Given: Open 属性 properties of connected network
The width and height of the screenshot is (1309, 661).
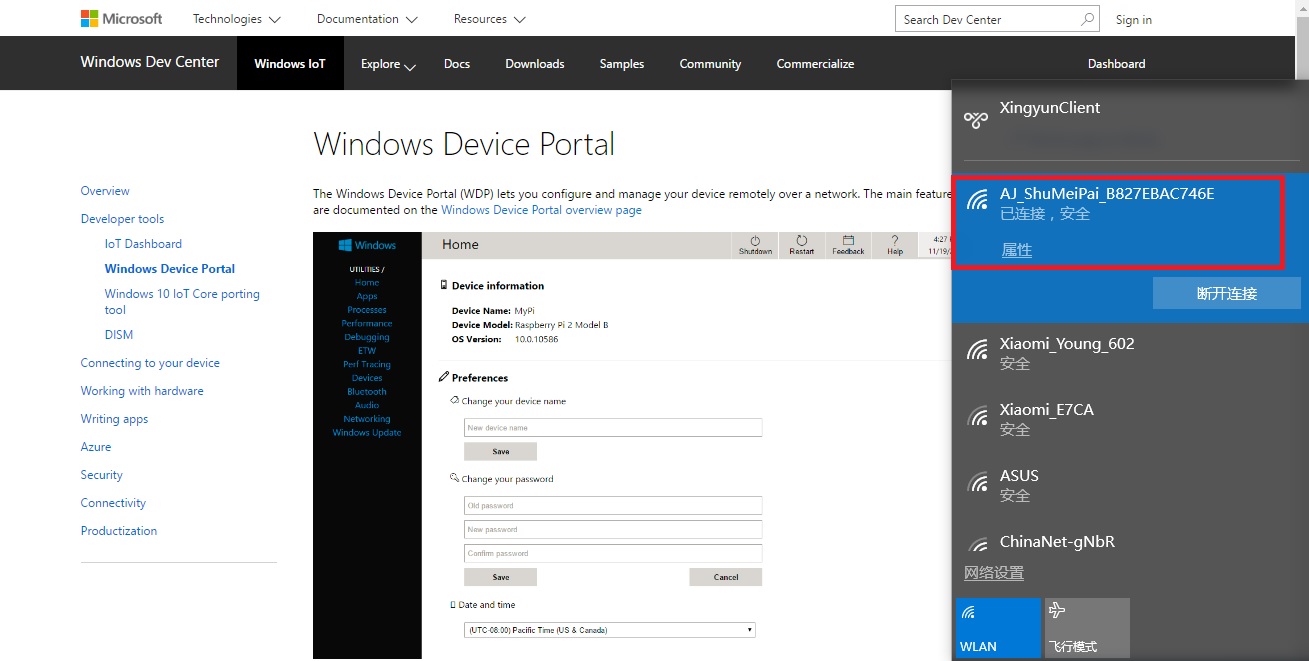Looking at the screenshot, I should click(1017, 250).
